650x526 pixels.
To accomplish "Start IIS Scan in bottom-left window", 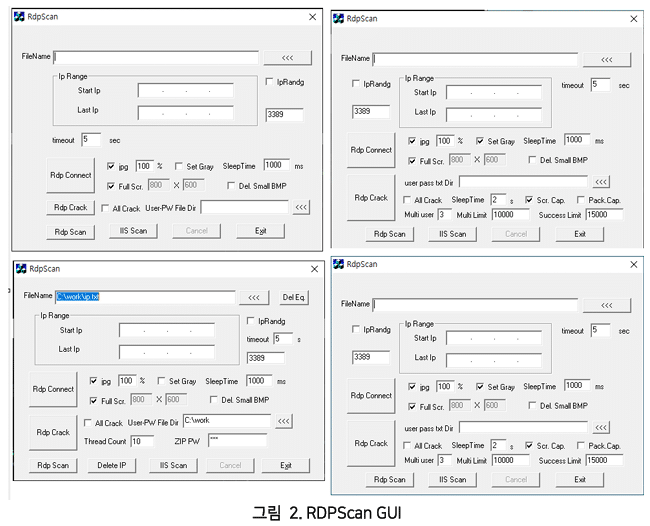I will tap(173, 465).
